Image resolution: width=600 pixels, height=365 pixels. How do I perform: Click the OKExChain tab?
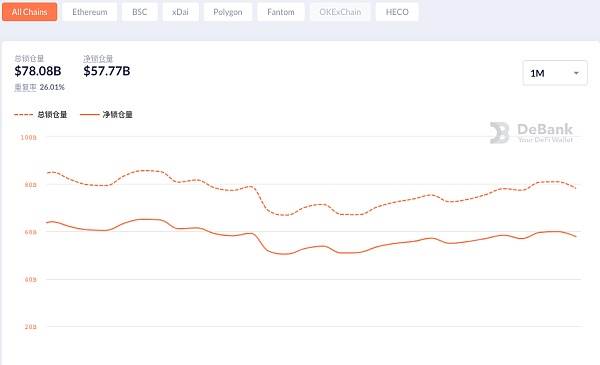[x=340, y=12]
